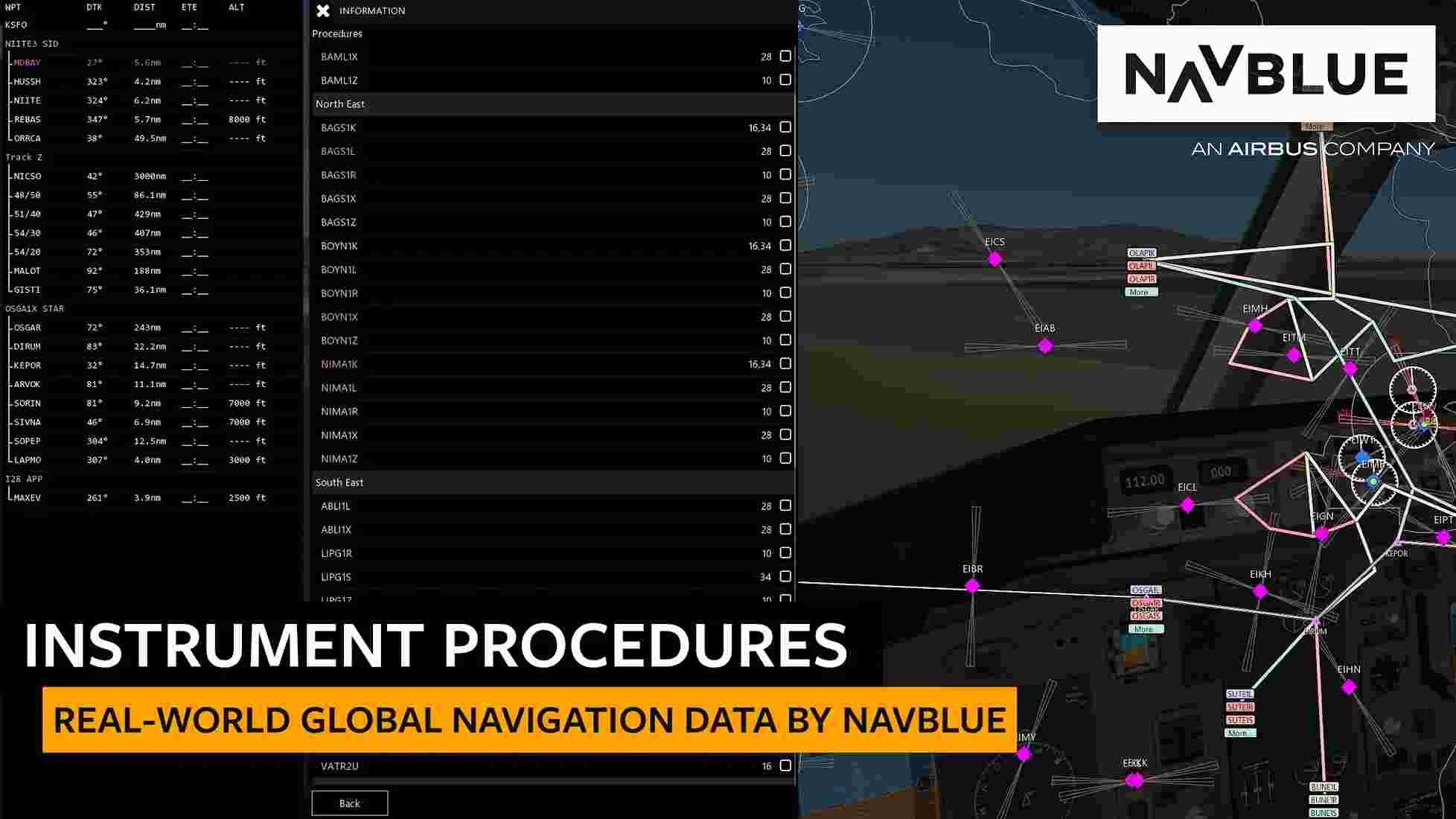Tick the ABLI1L procedure checkbox

(x=785, y=506)
